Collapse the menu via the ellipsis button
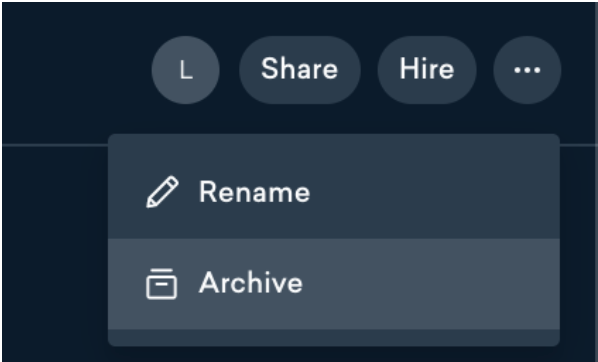 (527, 70)
